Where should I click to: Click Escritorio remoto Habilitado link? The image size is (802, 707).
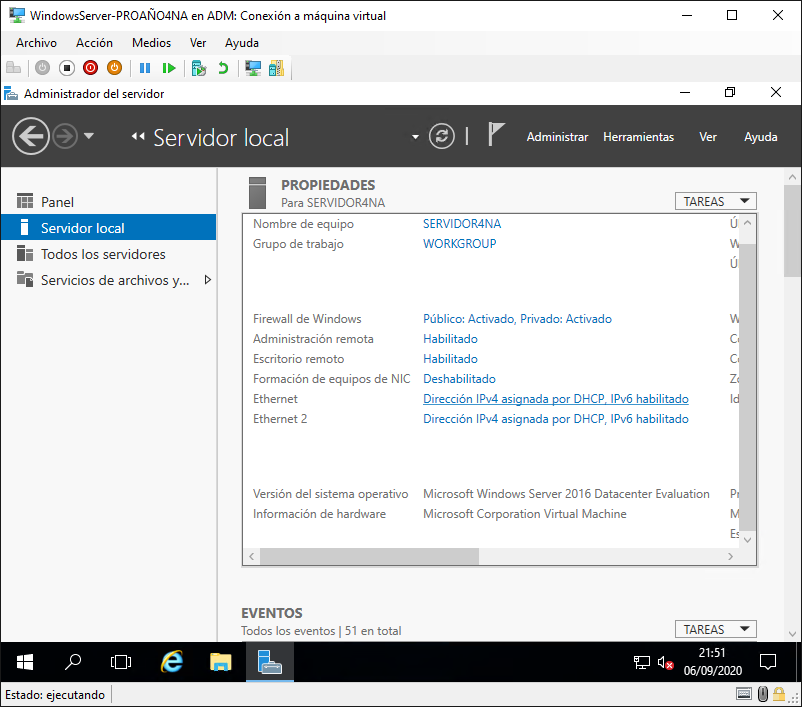[x=450, y=359]
